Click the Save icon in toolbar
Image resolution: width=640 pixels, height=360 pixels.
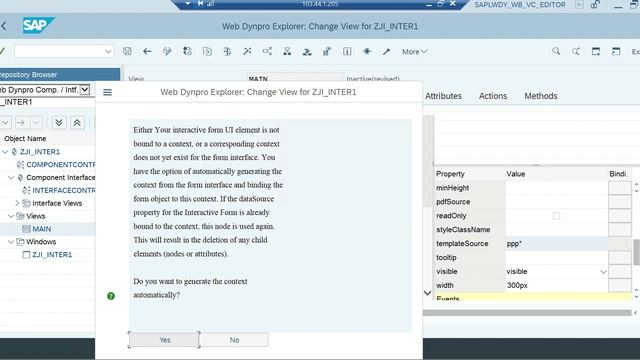point(127,51)
